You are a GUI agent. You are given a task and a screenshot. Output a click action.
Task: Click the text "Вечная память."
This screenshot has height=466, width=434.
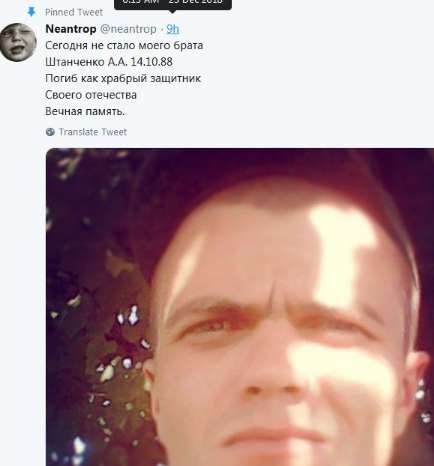point(85,111)
